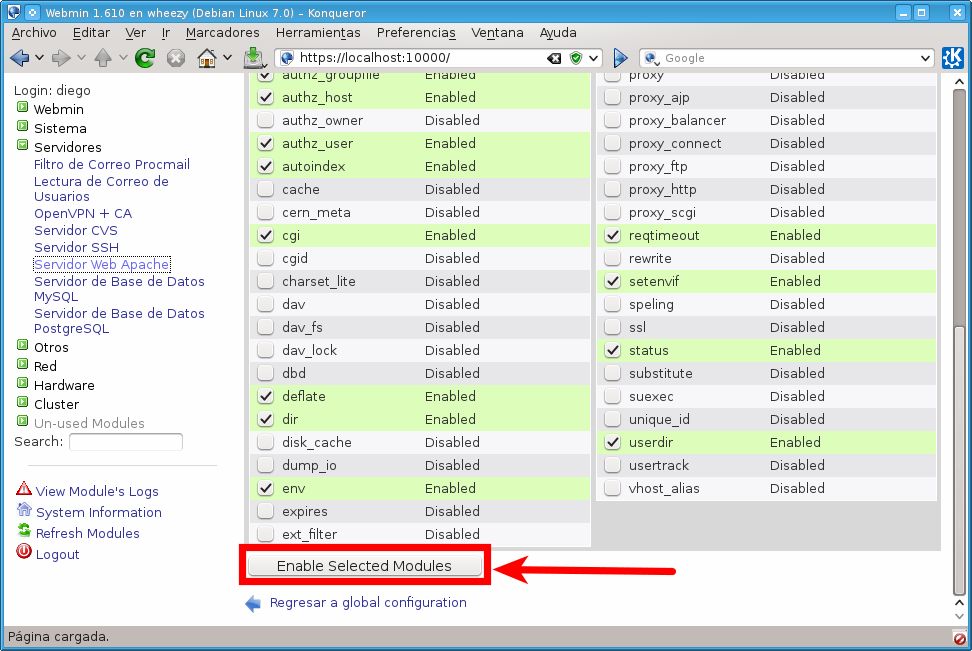Uncheck the deflate module checkbox
The height and width of the screenshot is (651, 972).
click(265, 396)
